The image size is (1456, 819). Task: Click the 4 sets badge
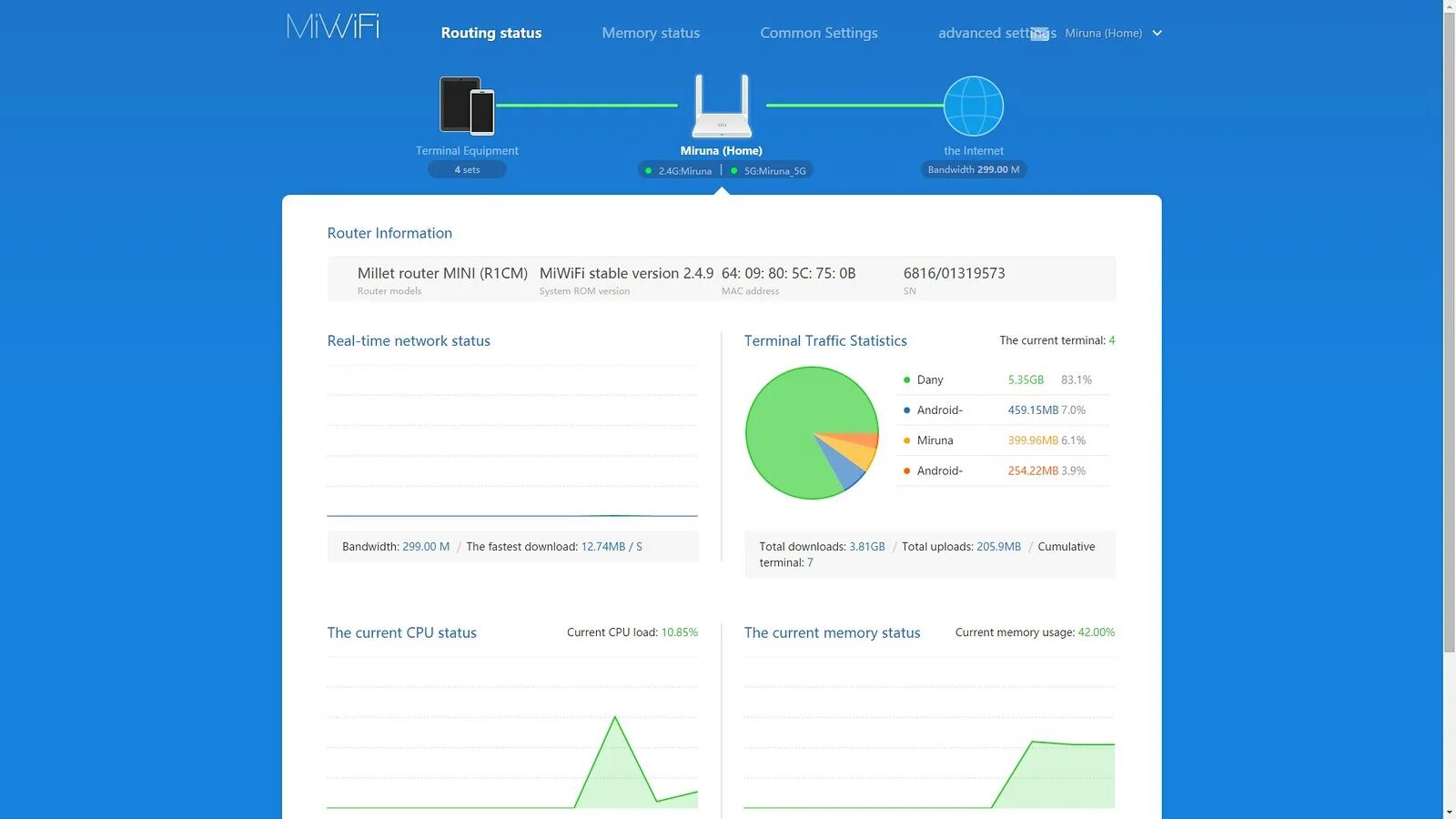(x=467, y=169)
